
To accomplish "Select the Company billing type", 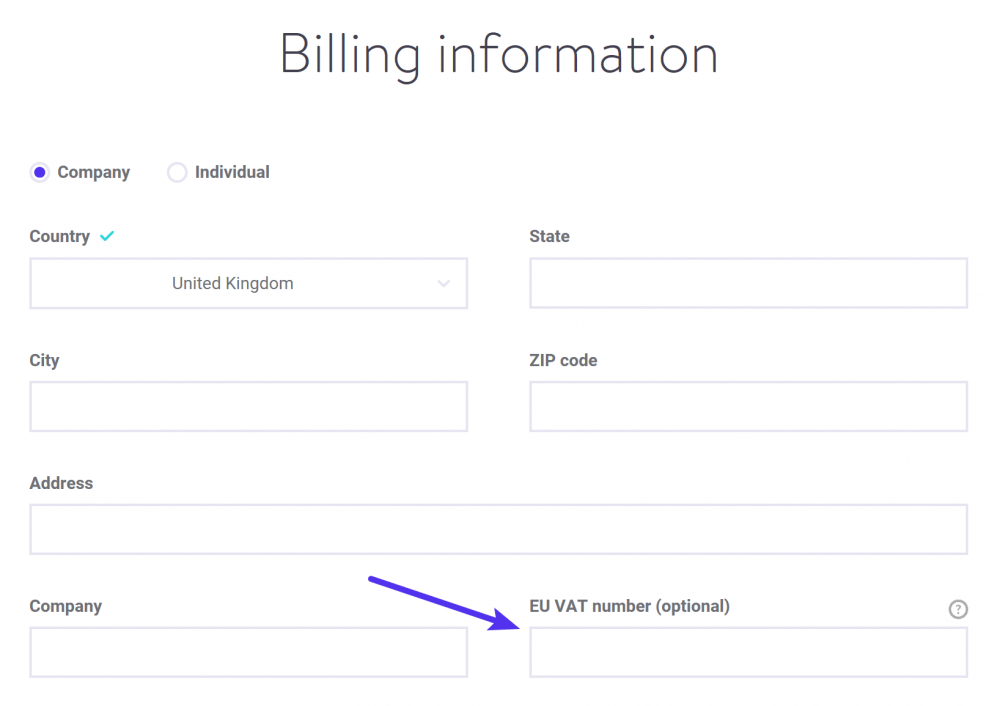I will click(39, 172).
